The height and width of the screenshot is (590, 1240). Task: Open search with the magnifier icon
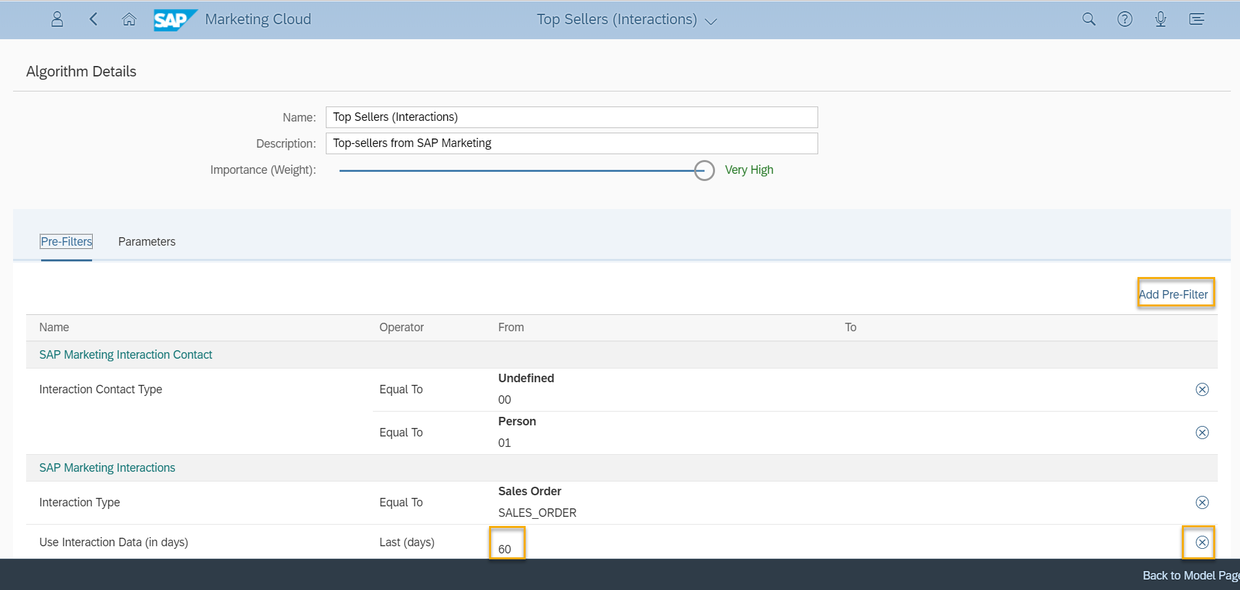(x=1089, y=19)
